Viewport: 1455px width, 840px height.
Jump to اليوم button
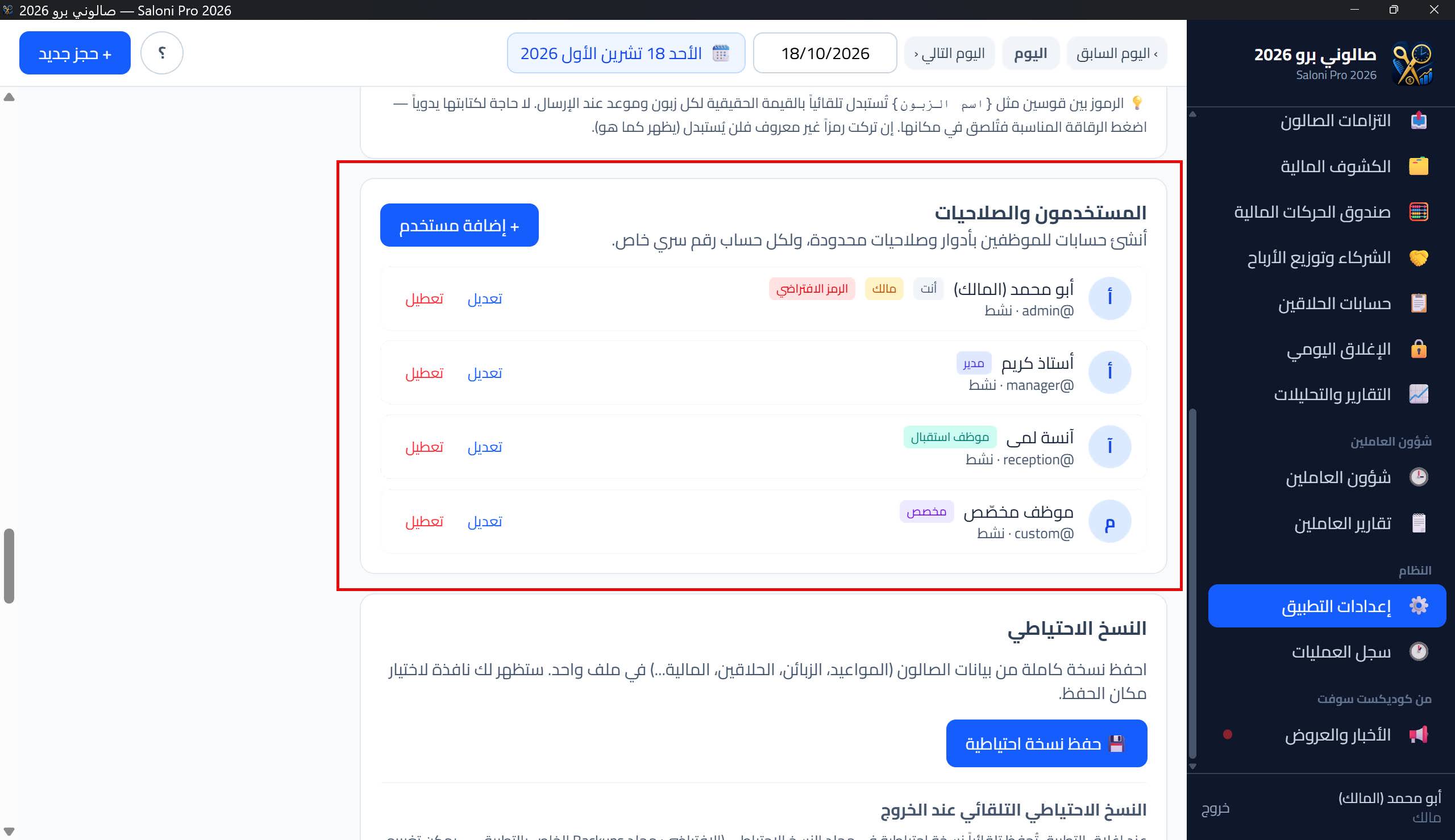click(1030, 53)
